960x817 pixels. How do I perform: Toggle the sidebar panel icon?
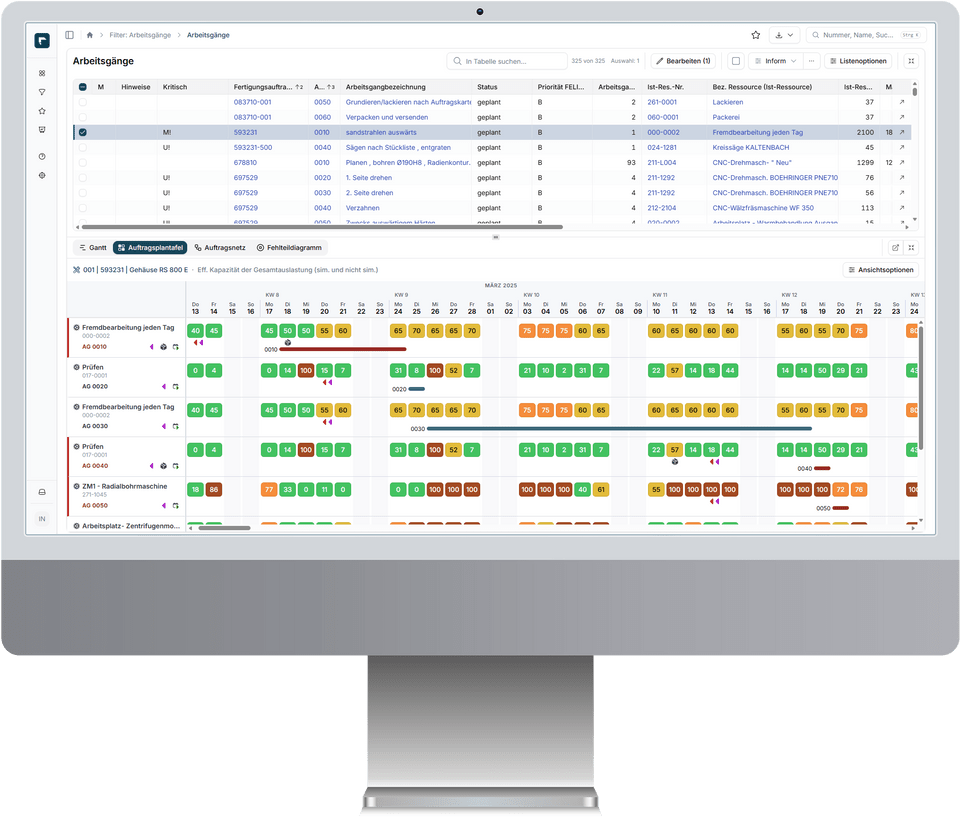coord(69,35)
